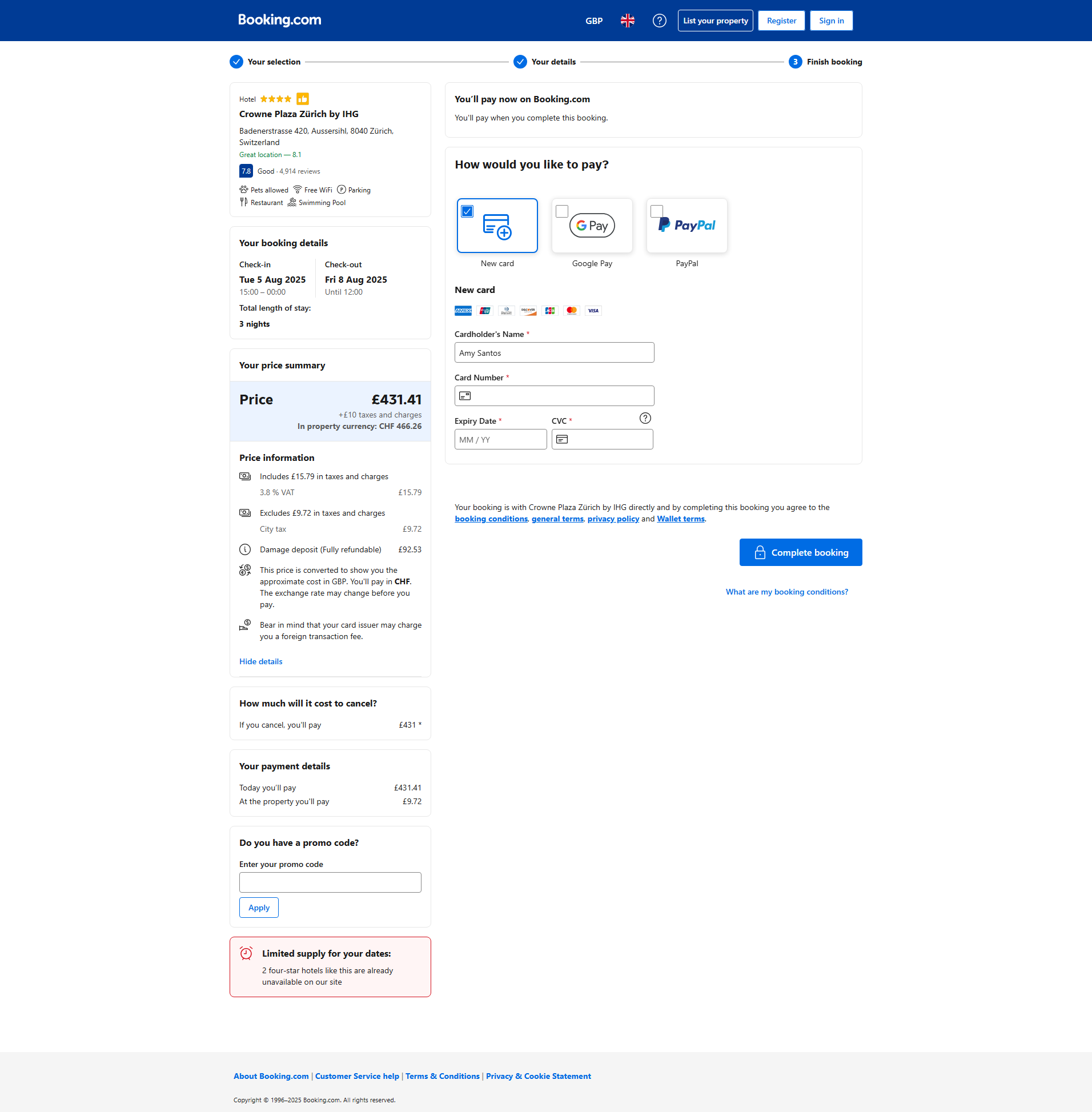1092x1112 pixels.
Task: Open Privacy & Cookie Statement link
Action: click(539, 1077)
